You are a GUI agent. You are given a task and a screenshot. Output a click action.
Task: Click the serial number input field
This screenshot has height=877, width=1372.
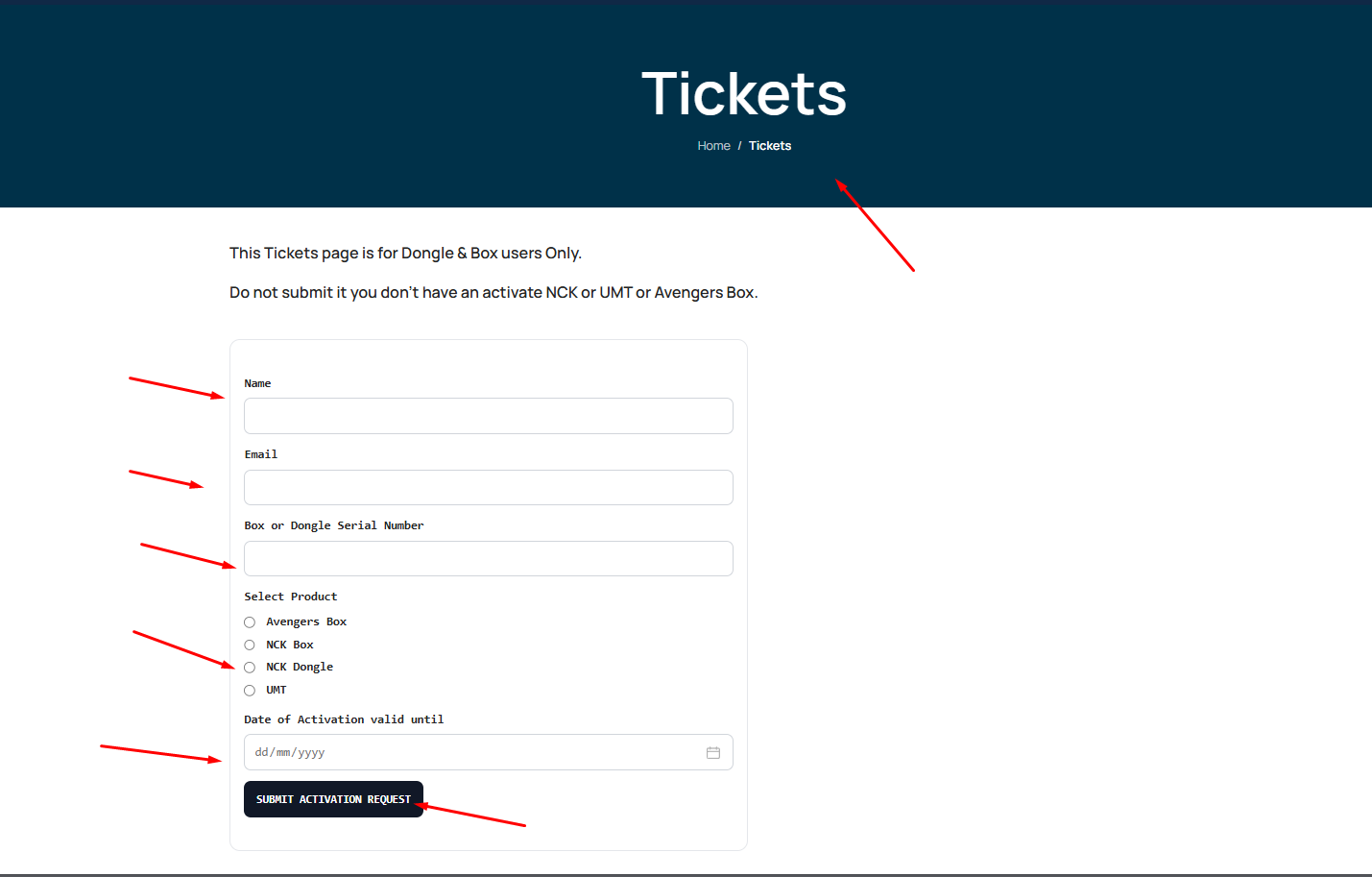pyautogui.click(x=488, y=559)
